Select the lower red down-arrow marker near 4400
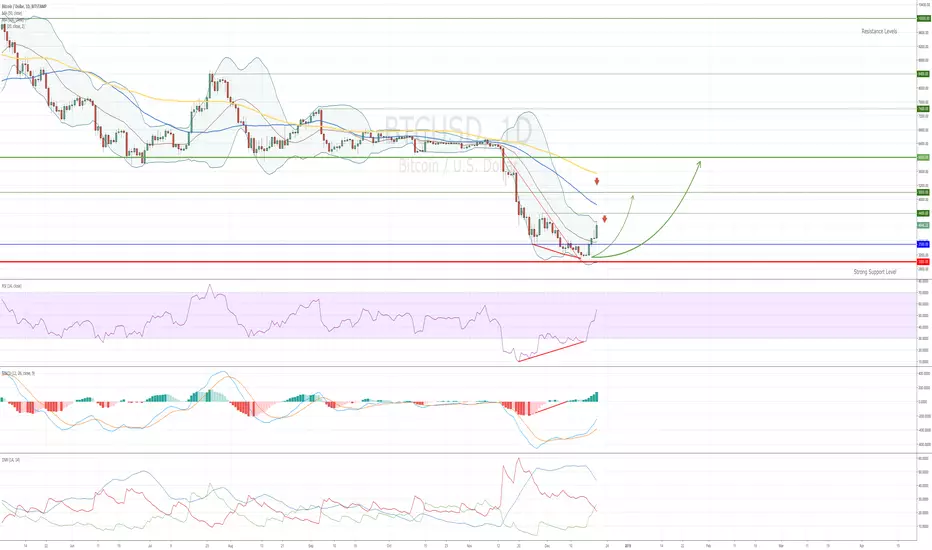932x550 pixels. coord(604,219)
